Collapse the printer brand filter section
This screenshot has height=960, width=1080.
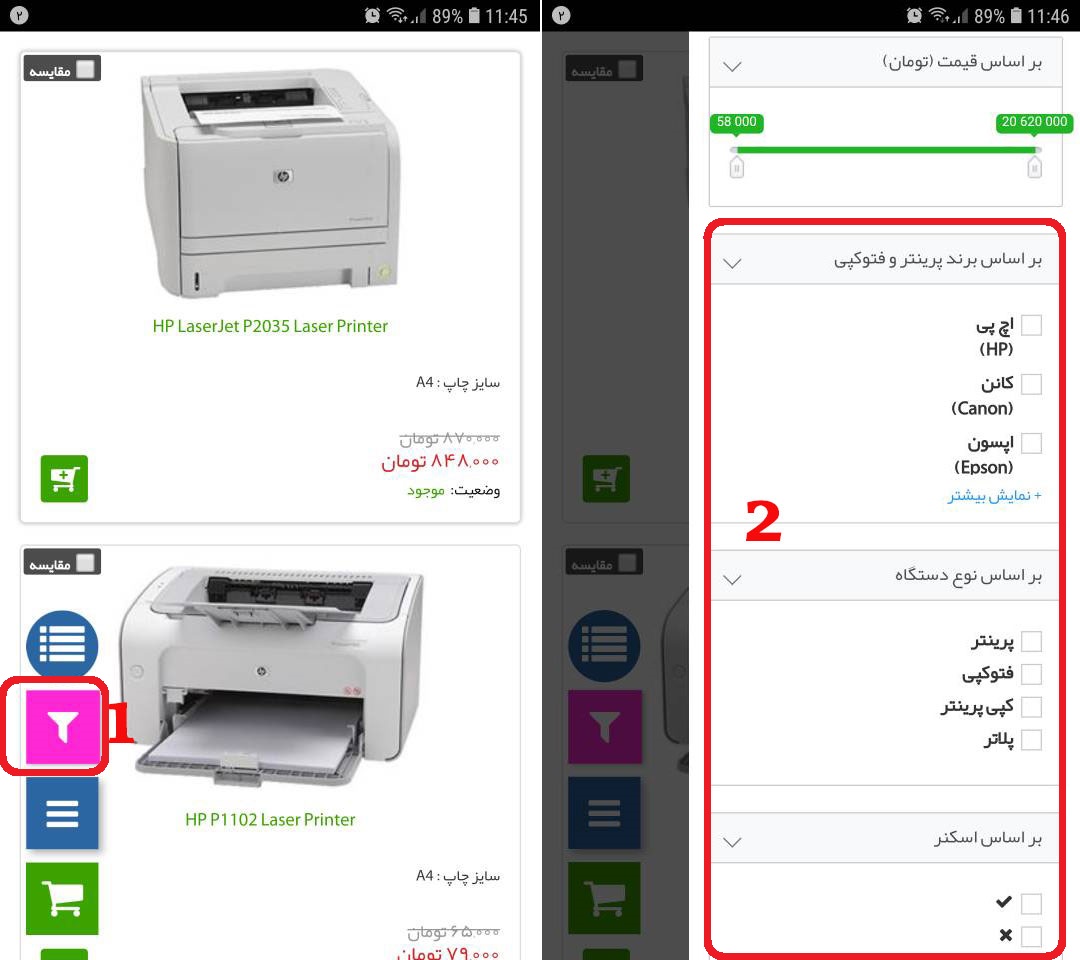732,263
